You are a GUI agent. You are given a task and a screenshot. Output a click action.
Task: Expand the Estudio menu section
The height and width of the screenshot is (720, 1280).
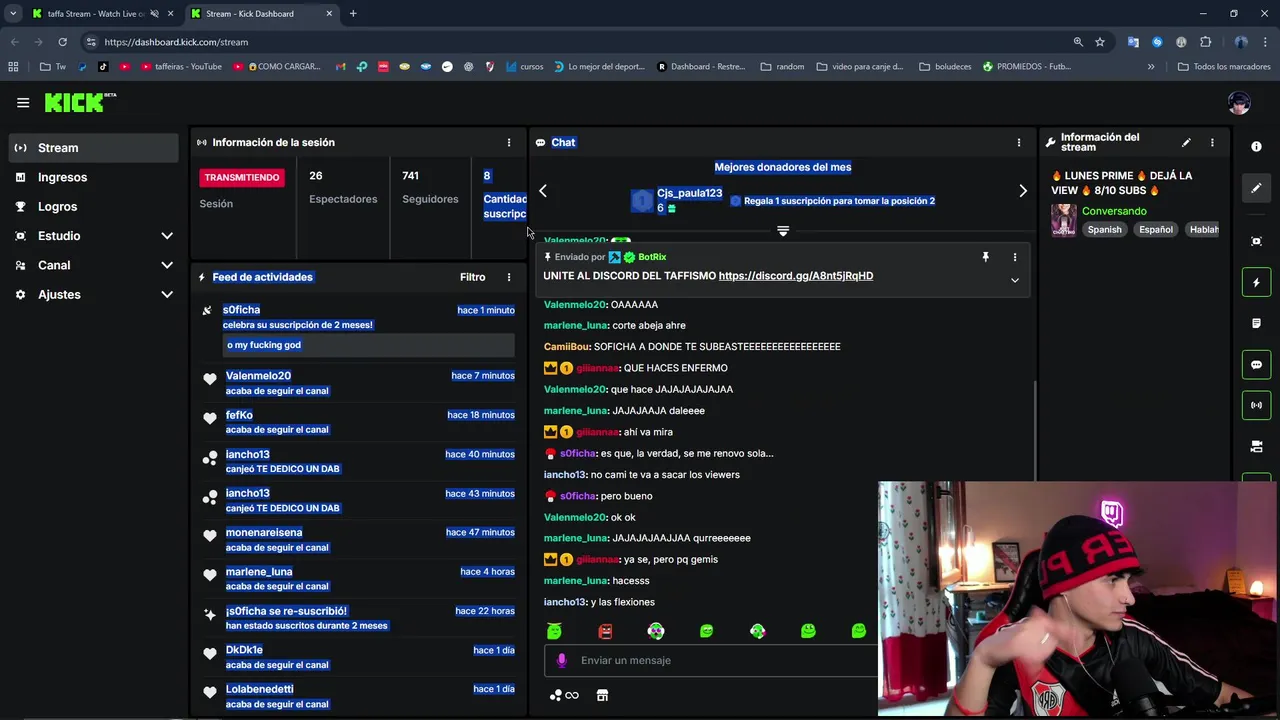coord(94,236)
